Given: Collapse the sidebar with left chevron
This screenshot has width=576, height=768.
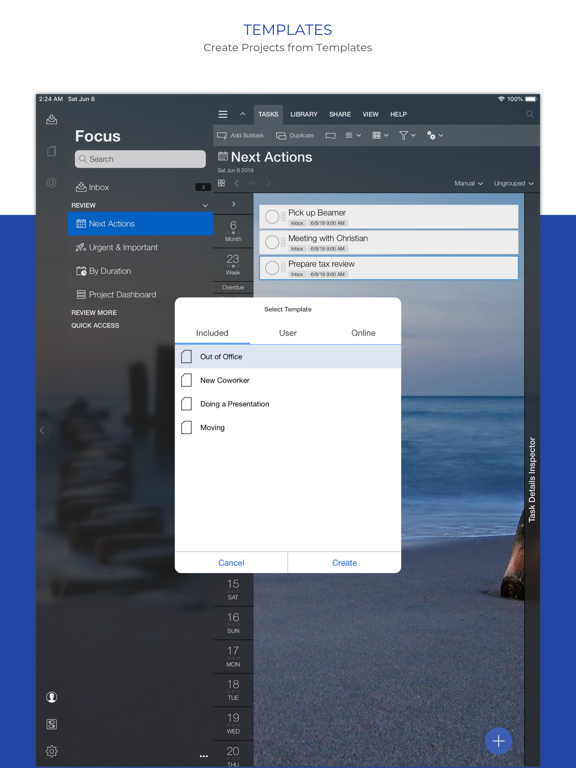Looking at the screenshot, I should pos(42,430).
